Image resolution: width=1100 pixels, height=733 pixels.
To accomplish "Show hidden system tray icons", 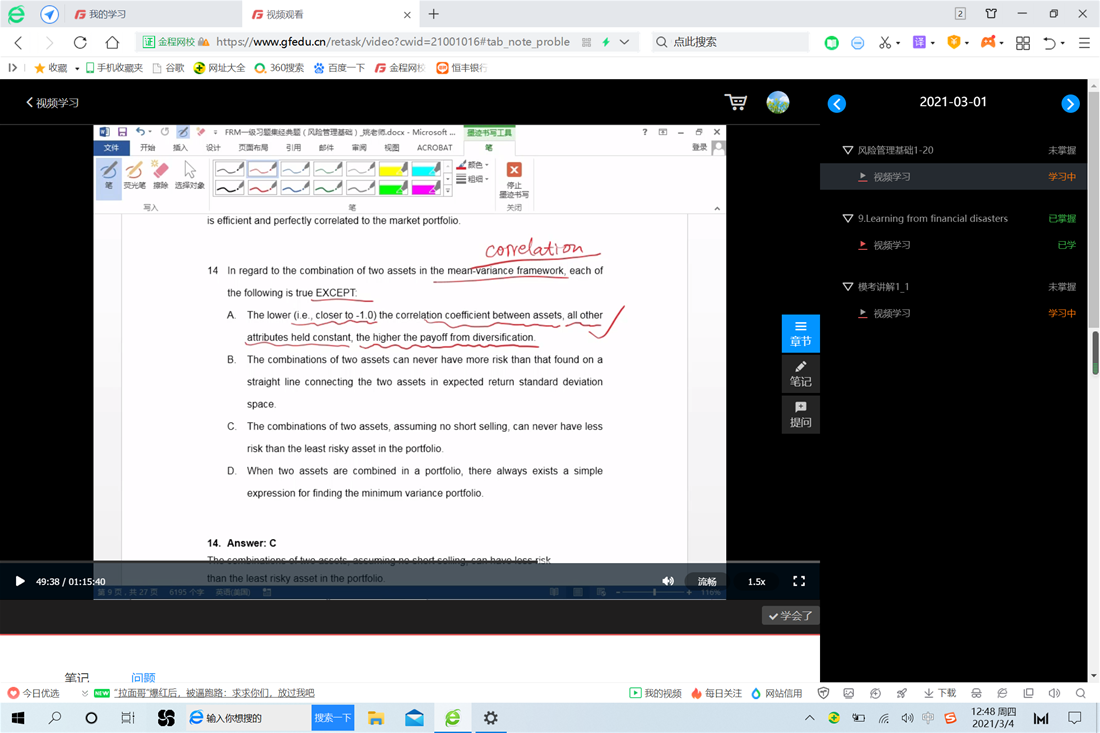I will click(x=810, y=718).
